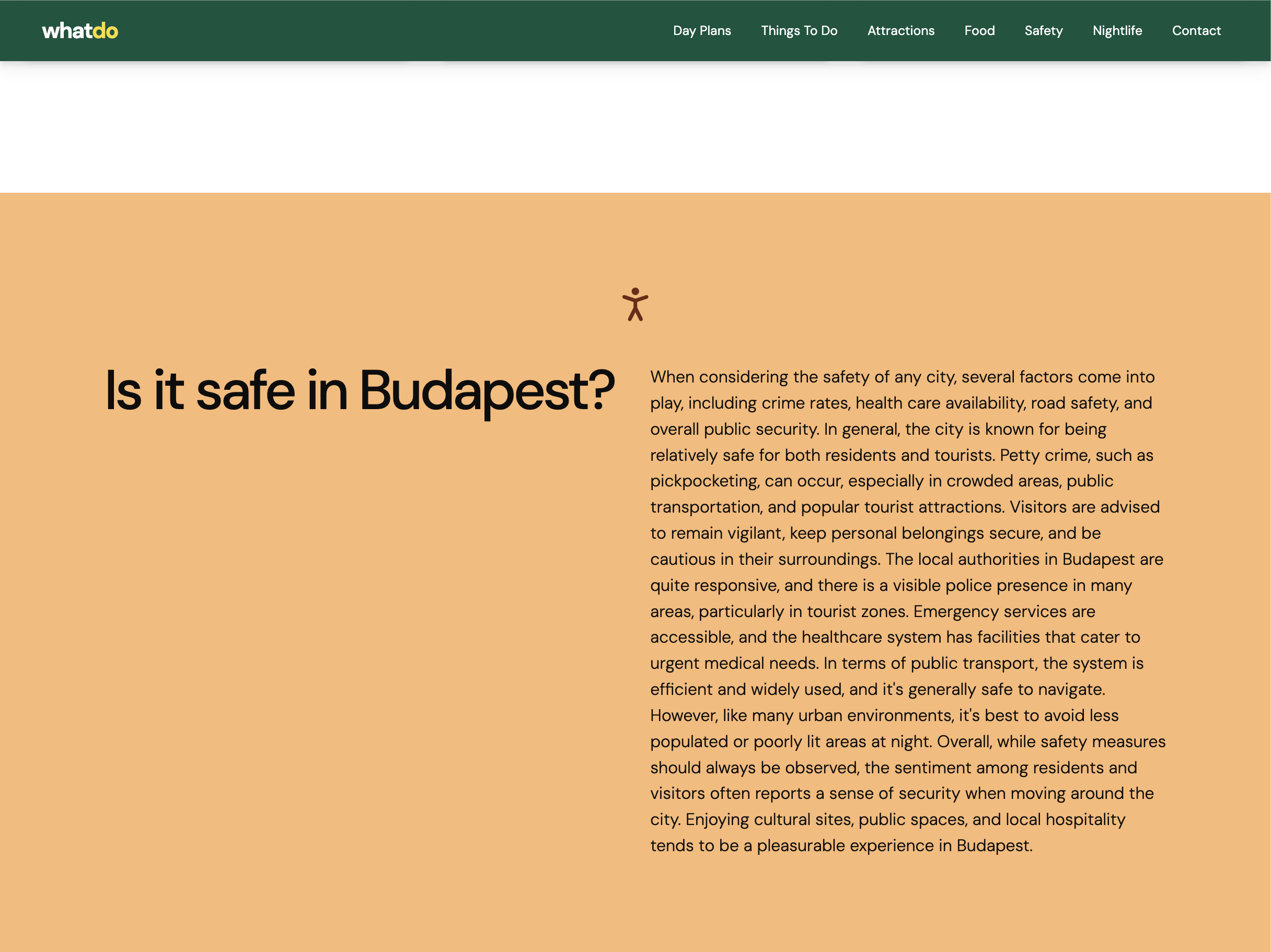Click the line 'urgent medical needs. In terms of'
The image size is (1271, 952).
[x=897, y=663]
